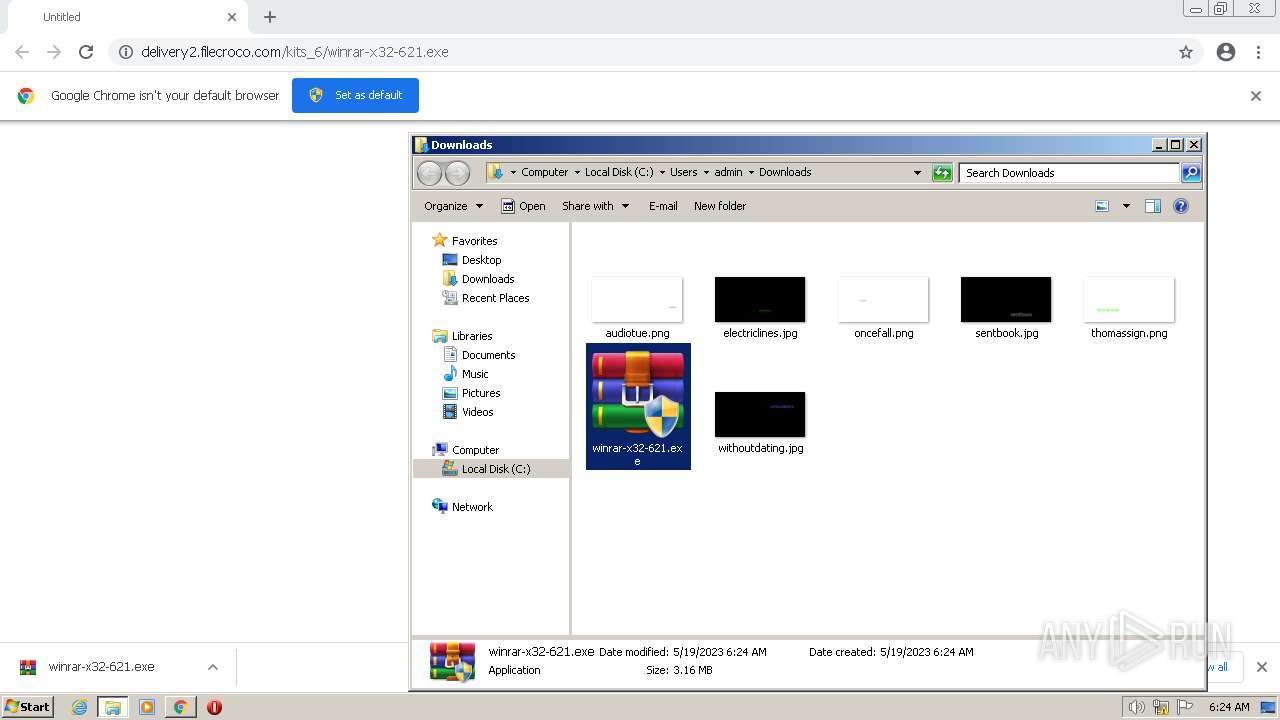Select audiotue.png file
The height and width of the screenshot is (720, 1280).
click(637, 308)
